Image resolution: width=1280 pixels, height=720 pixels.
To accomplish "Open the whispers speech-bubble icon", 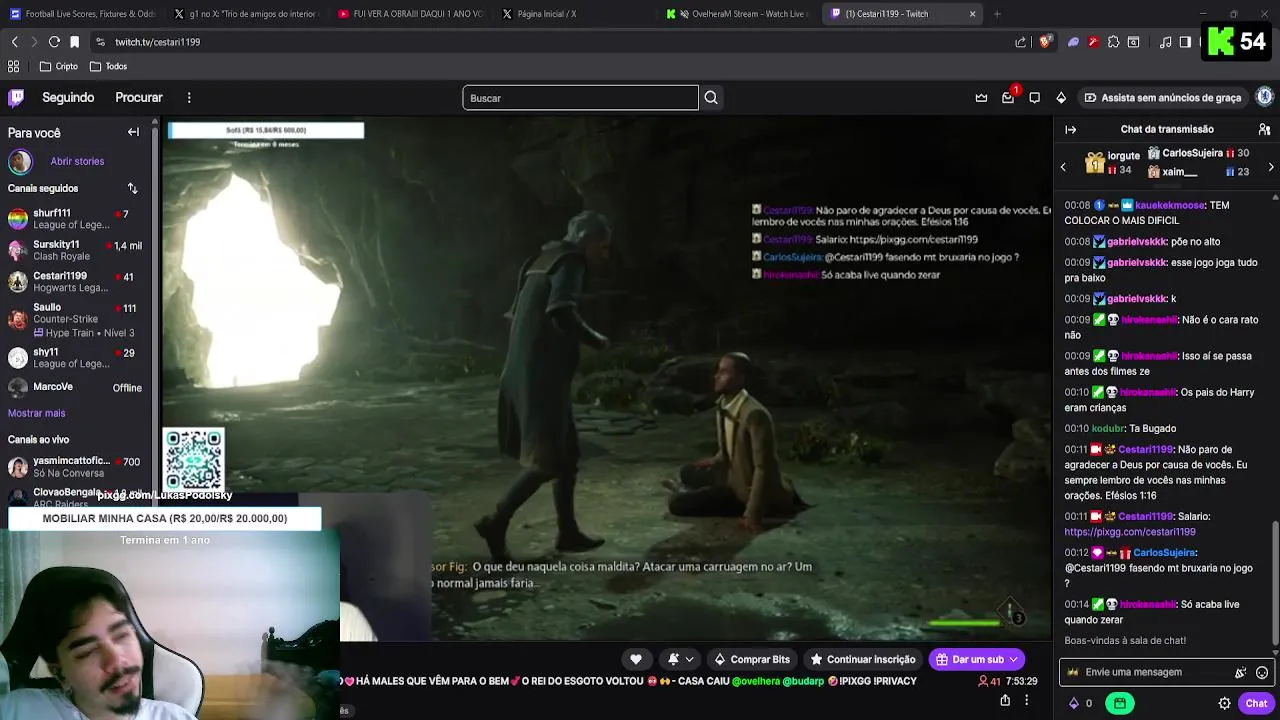I will click(x=1034, y=98).
